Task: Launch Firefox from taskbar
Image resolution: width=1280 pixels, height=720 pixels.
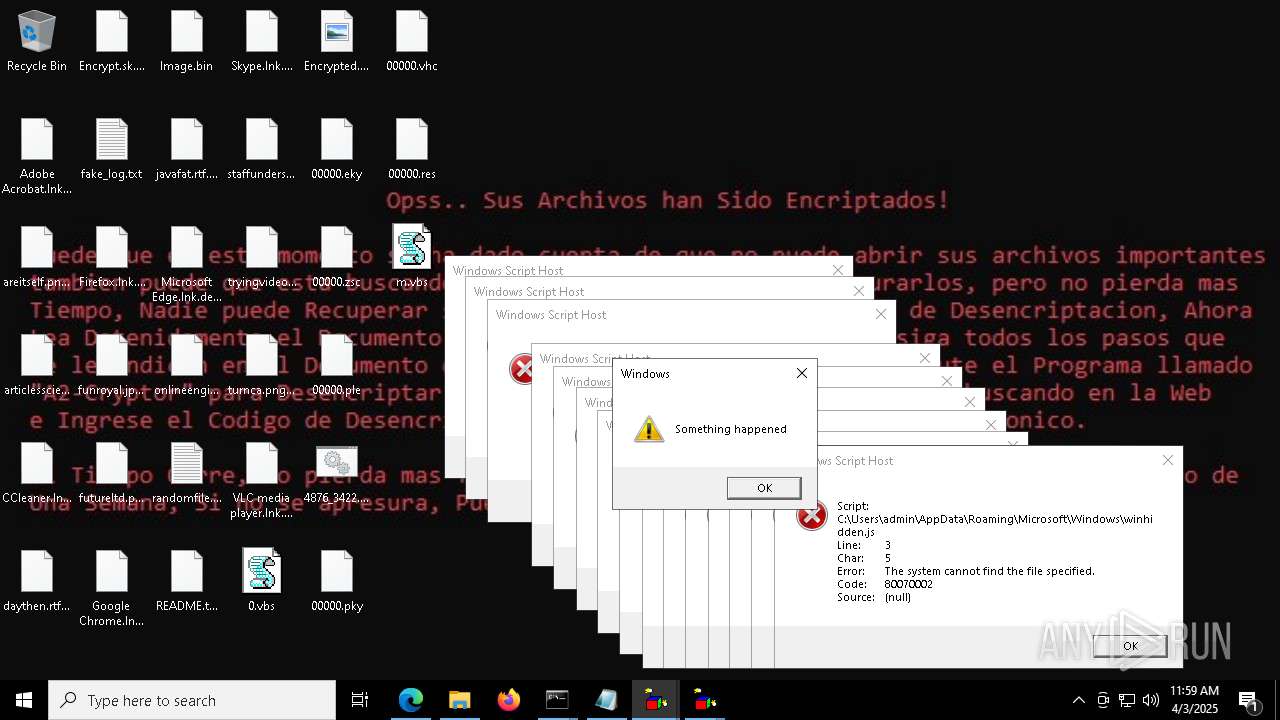Action: tap(509, 700)
